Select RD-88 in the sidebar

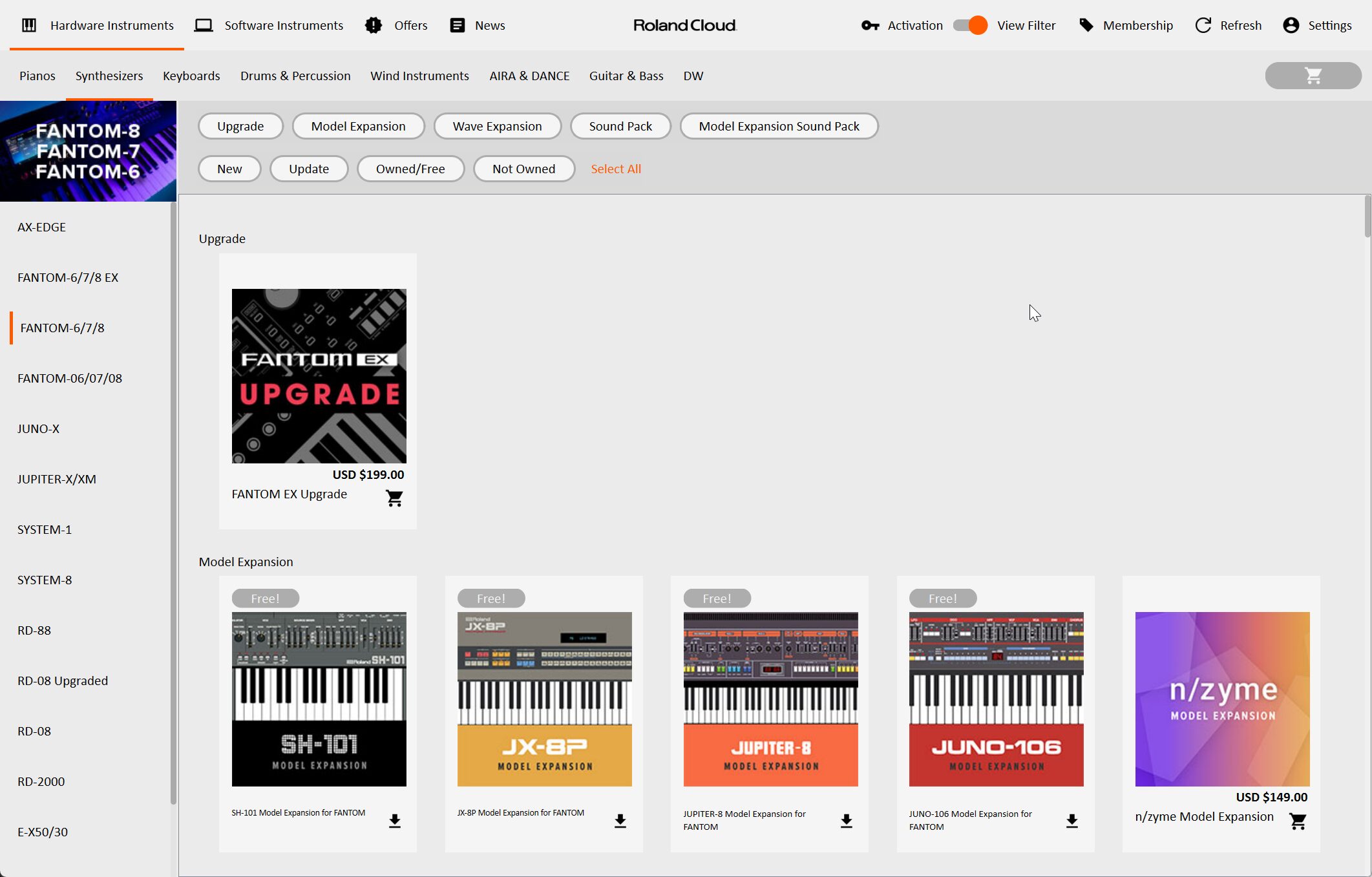tap(34, 630)
